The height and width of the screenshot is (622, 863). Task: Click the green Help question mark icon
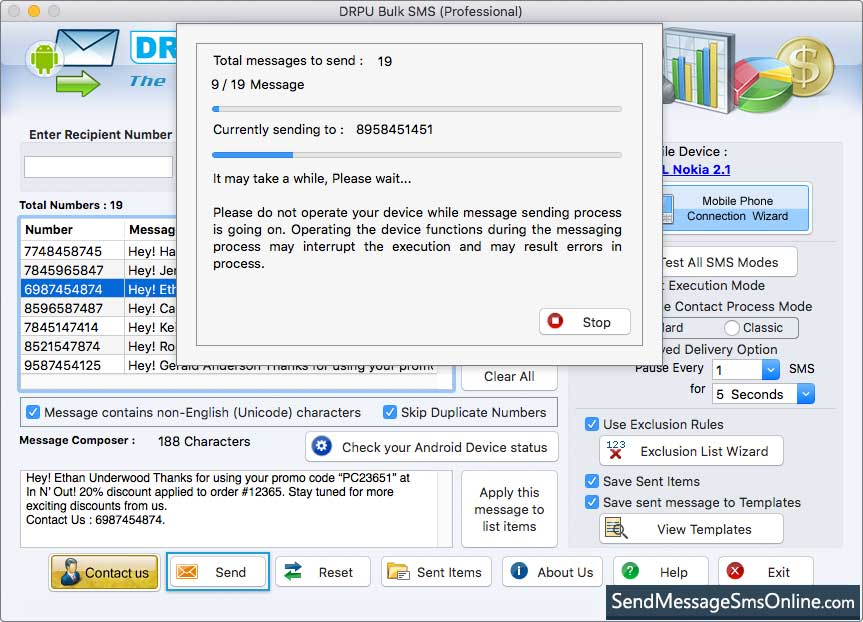click(631, 572)
